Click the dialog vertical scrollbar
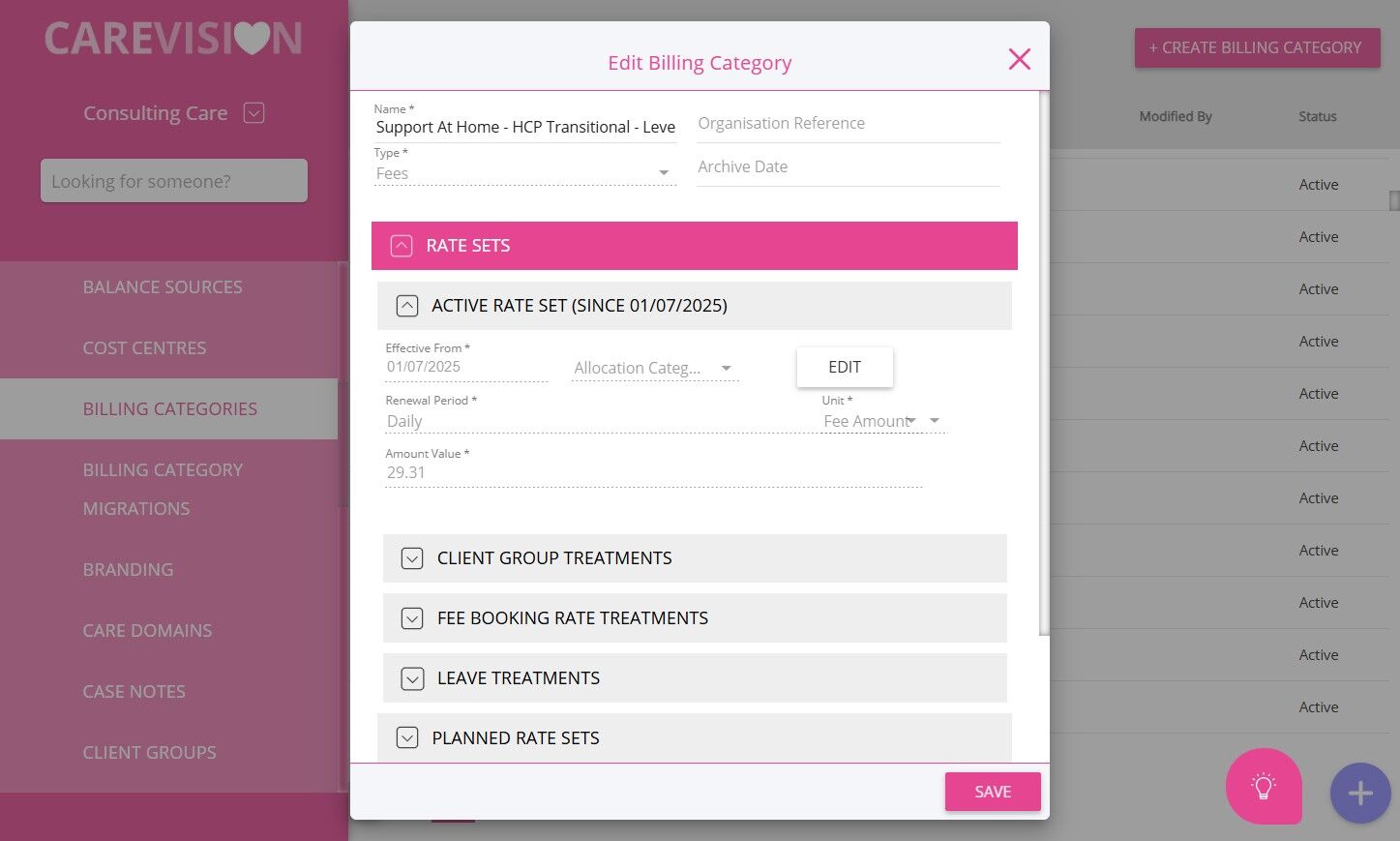The width and height of the screenshot is (1400, 841). [1044, 363]
